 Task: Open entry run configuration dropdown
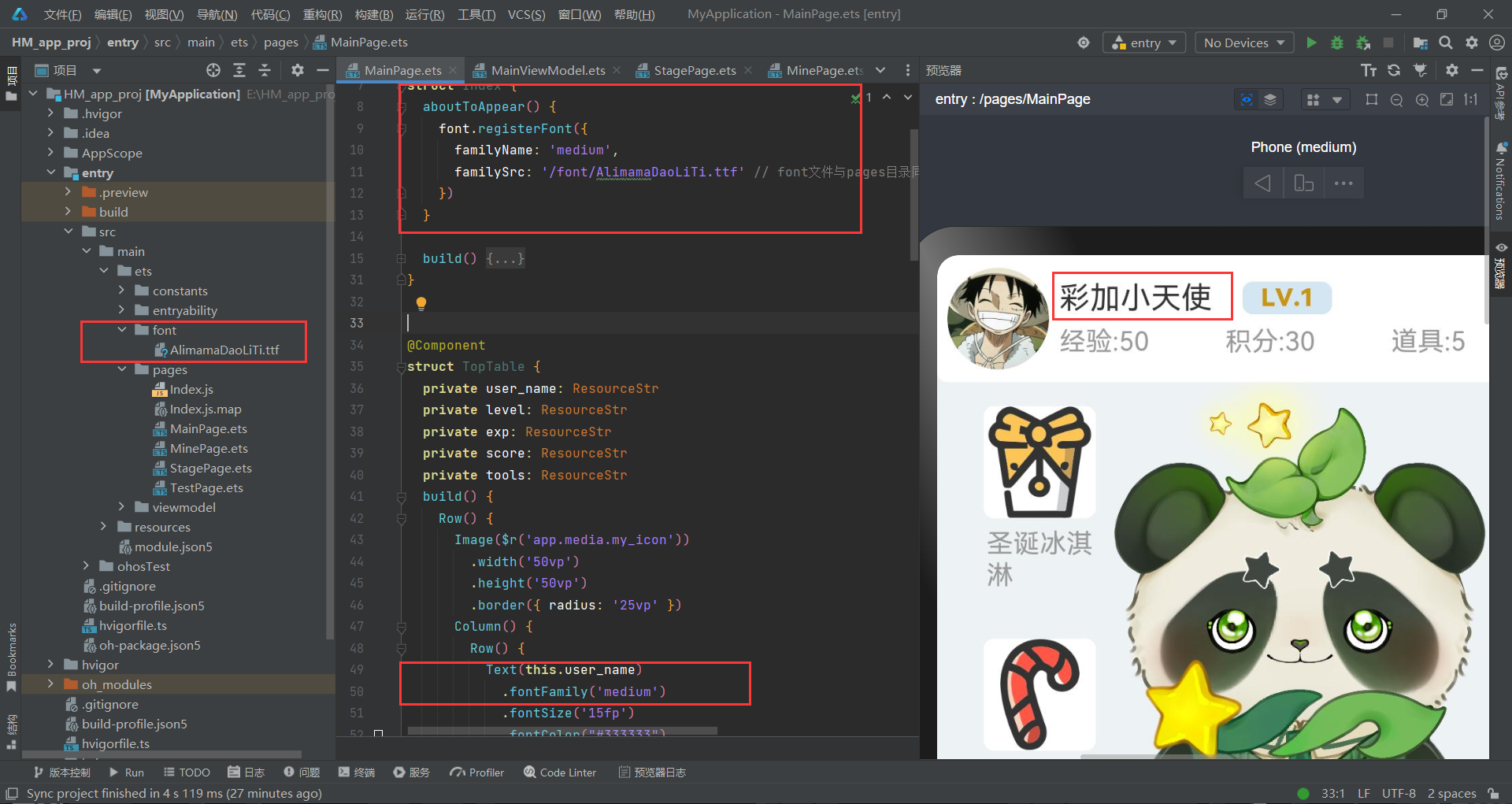click(1144, 43)
